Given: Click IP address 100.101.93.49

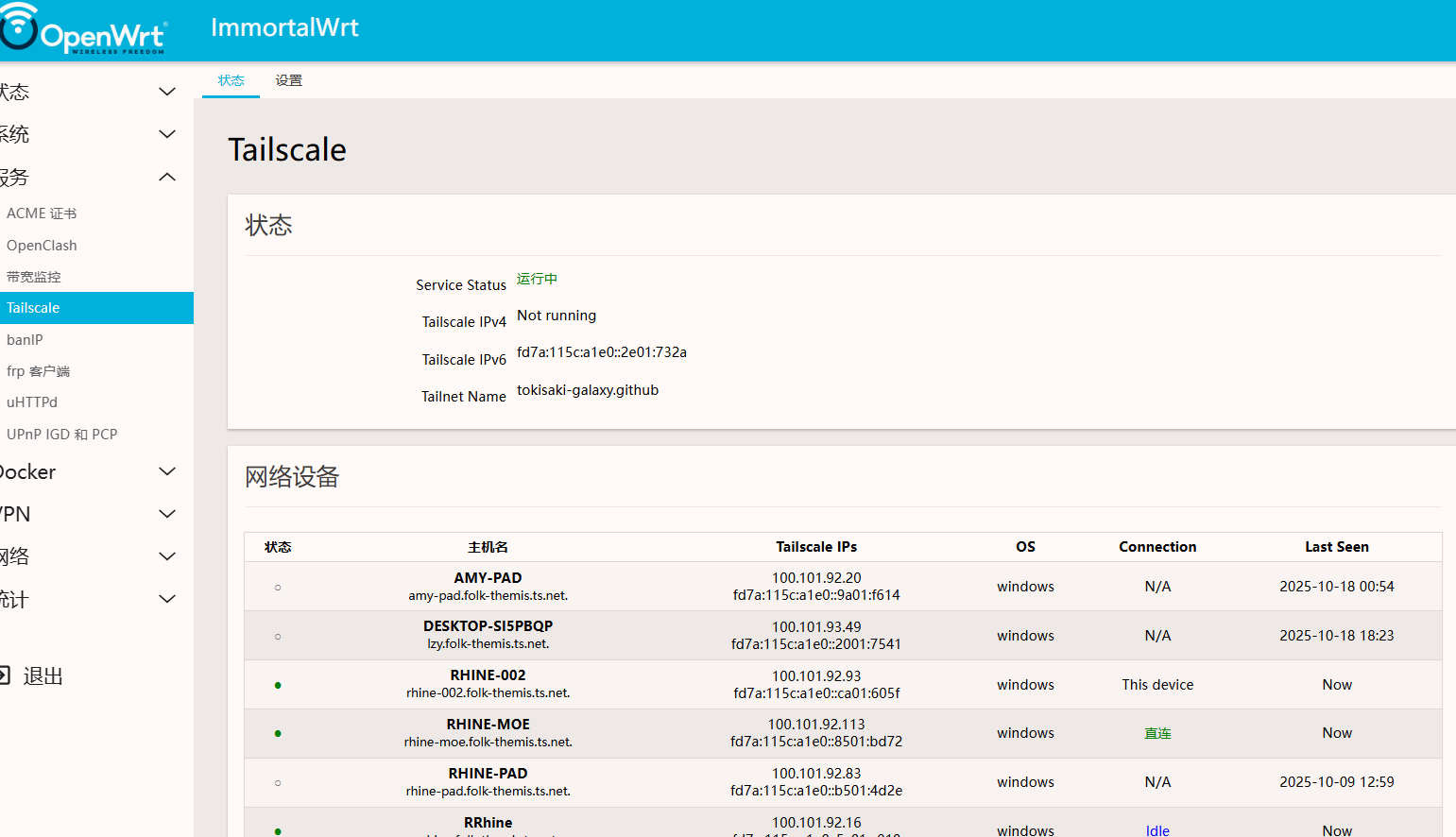Looking at the screenshot, I should pyautogui.click(x=816, y=627).
